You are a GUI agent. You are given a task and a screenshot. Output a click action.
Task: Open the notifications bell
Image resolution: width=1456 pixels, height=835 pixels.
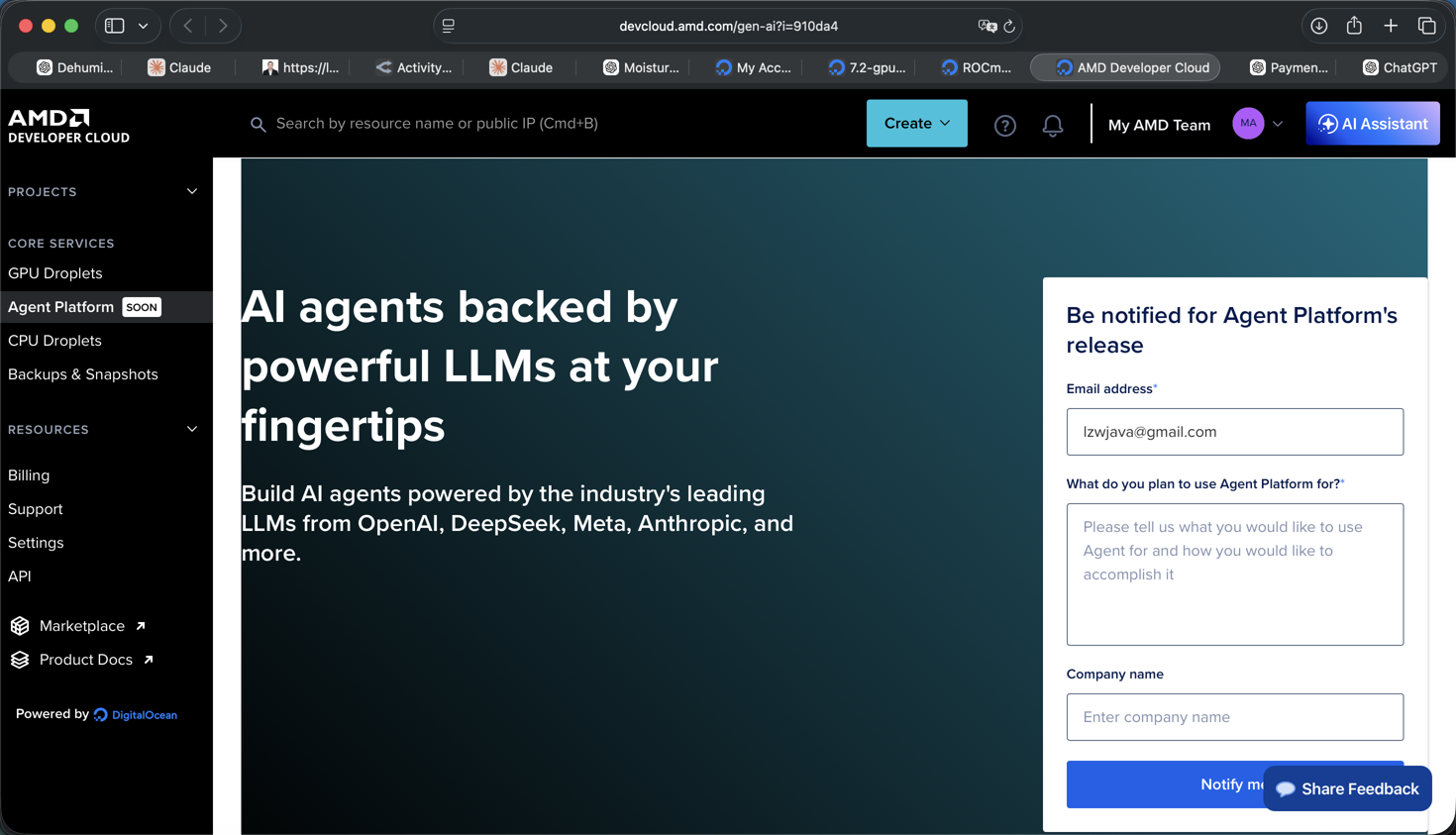point(1052,125)
